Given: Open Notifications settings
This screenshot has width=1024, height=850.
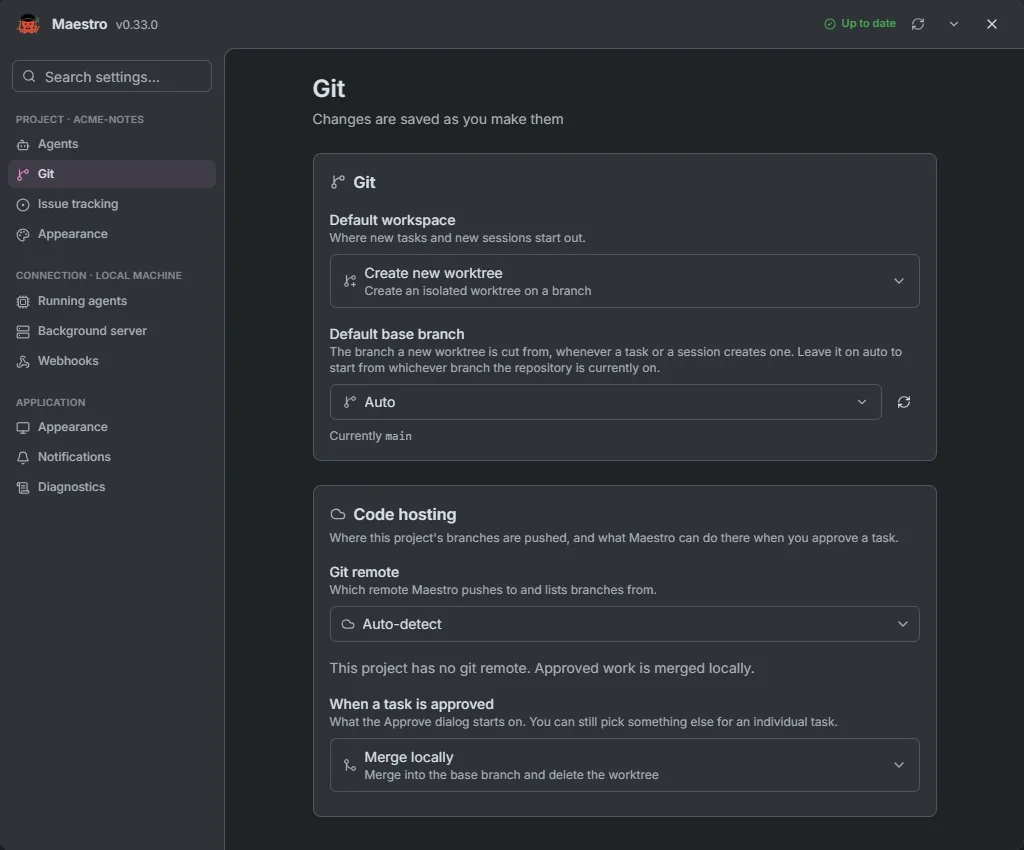Looking at the screenshot, I should tap(112, 457).
